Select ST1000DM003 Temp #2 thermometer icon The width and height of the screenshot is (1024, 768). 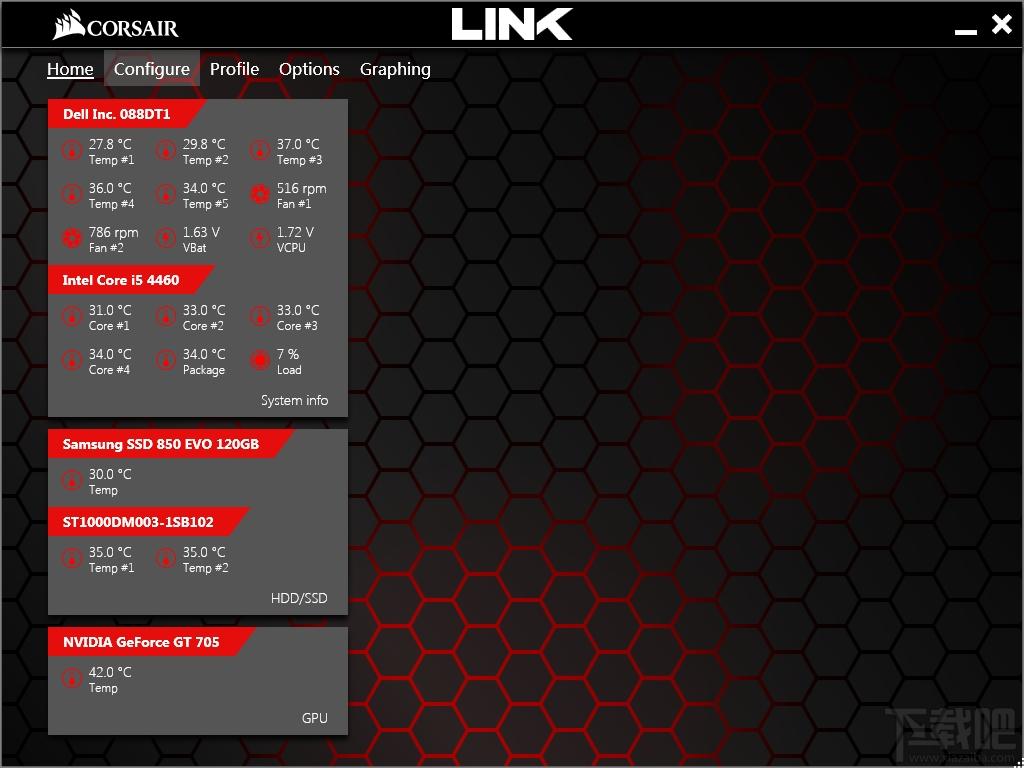[x=166, y=559]
